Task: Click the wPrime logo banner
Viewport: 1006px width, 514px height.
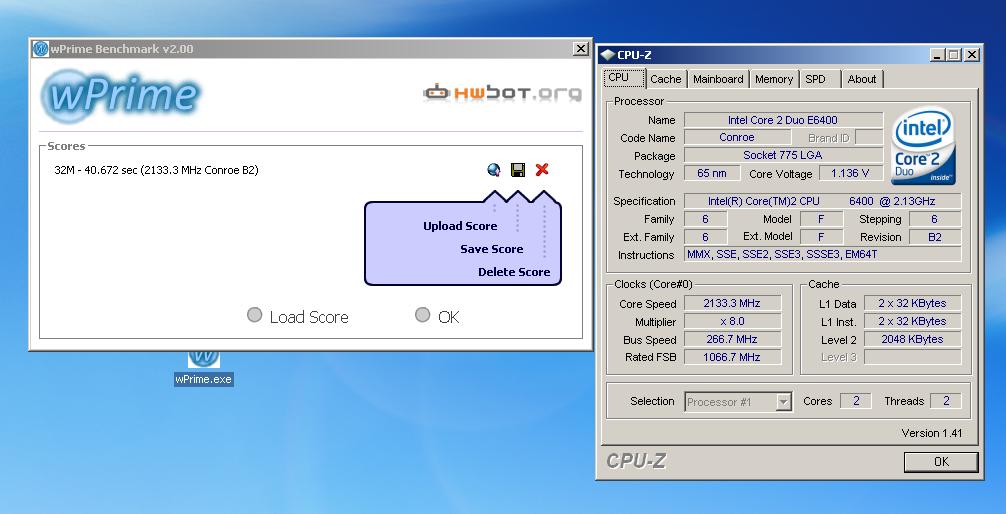Action: point(121,96)
